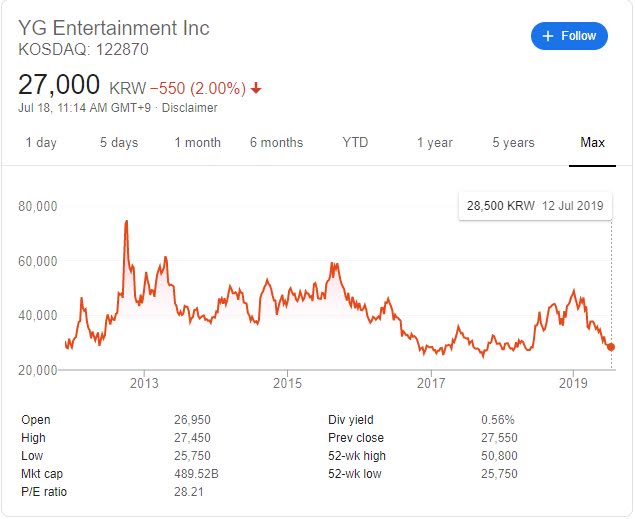The height and width of the screenshot is (519, 635).
Task: Click the Prev close label
Action: coord(356,438)
